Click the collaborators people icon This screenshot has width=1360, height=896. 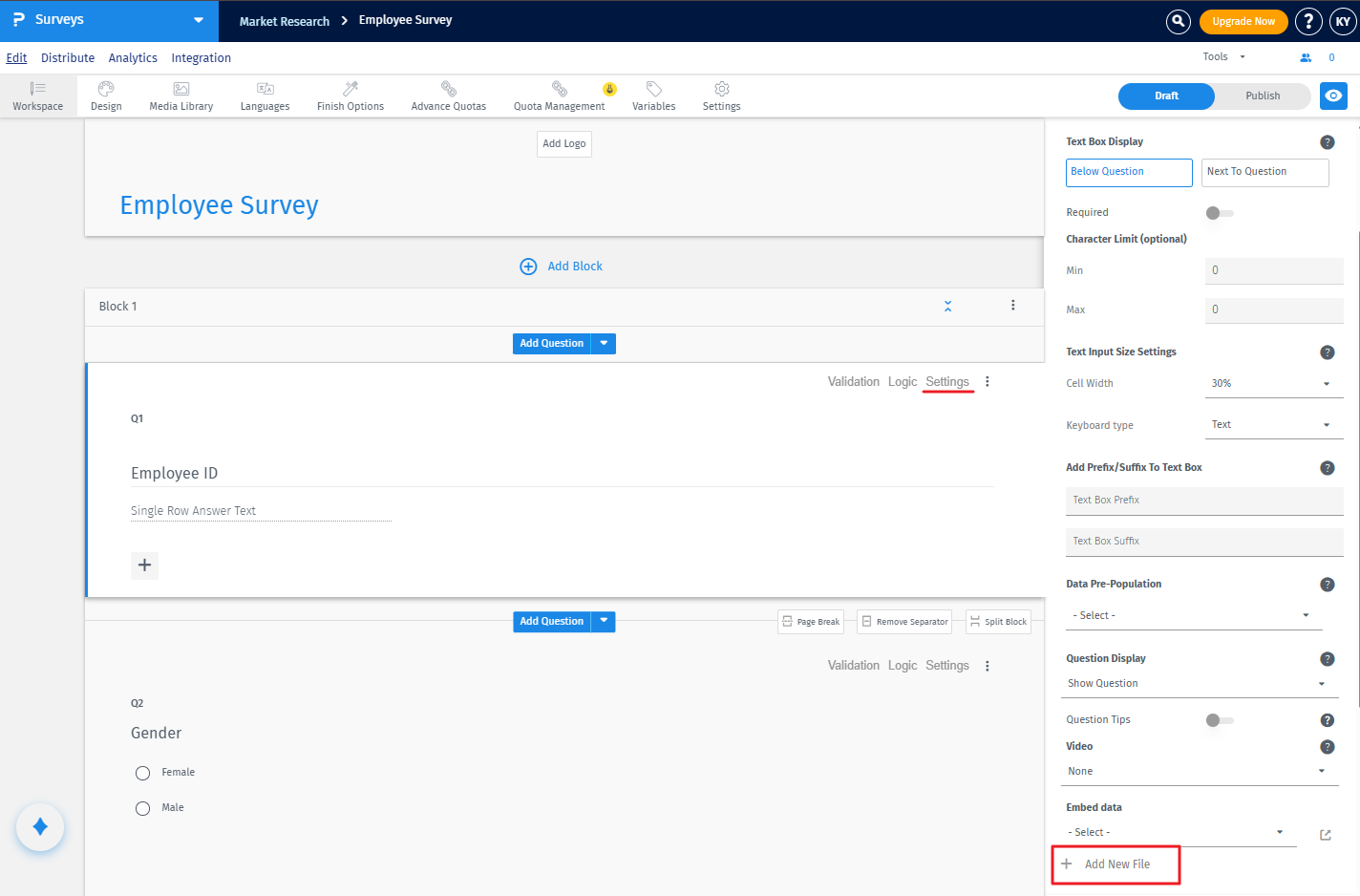coord(1306,57)
